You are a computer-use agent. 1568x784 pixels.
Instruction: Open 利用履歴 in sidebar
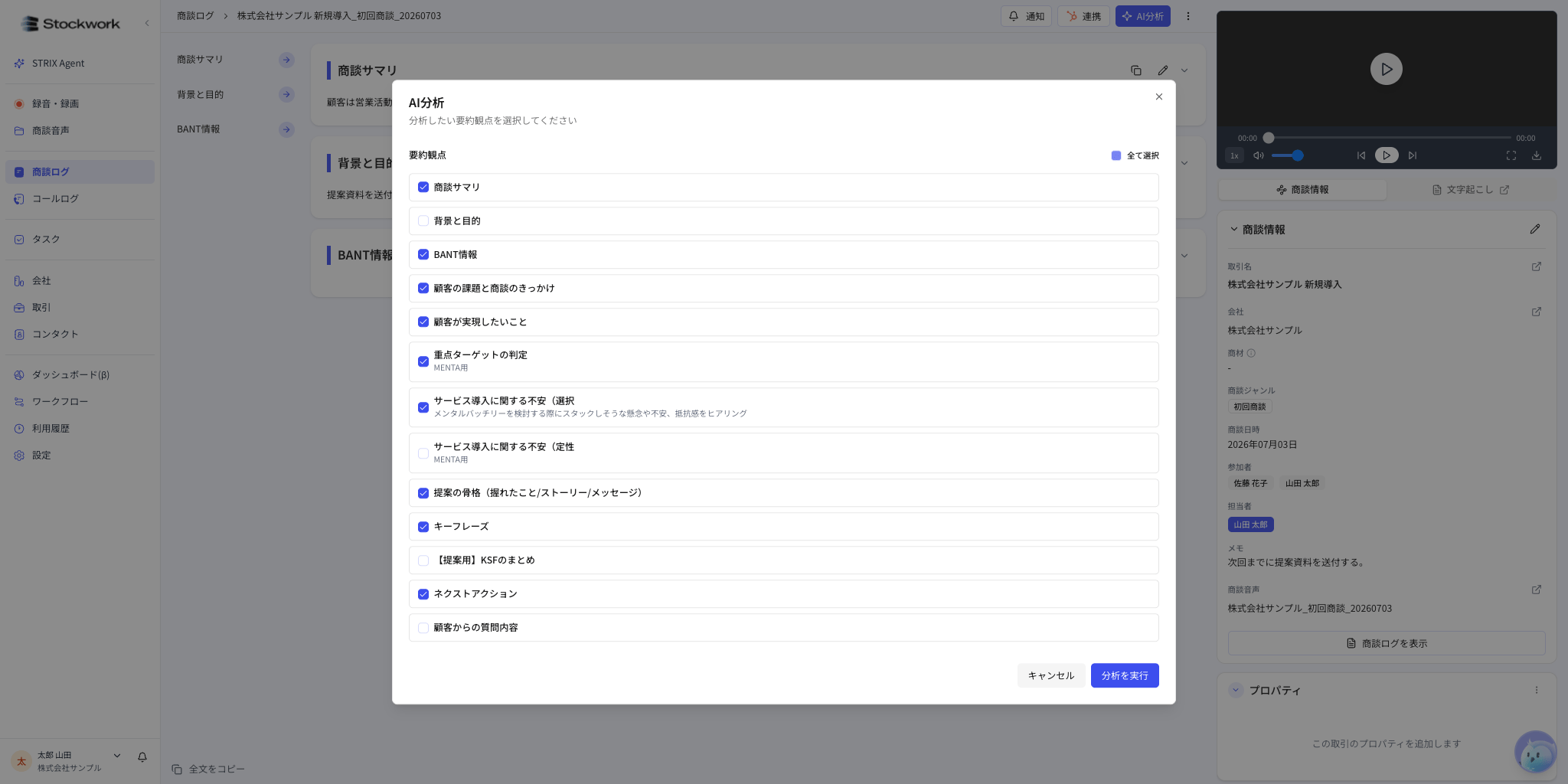tap(80, 428)
